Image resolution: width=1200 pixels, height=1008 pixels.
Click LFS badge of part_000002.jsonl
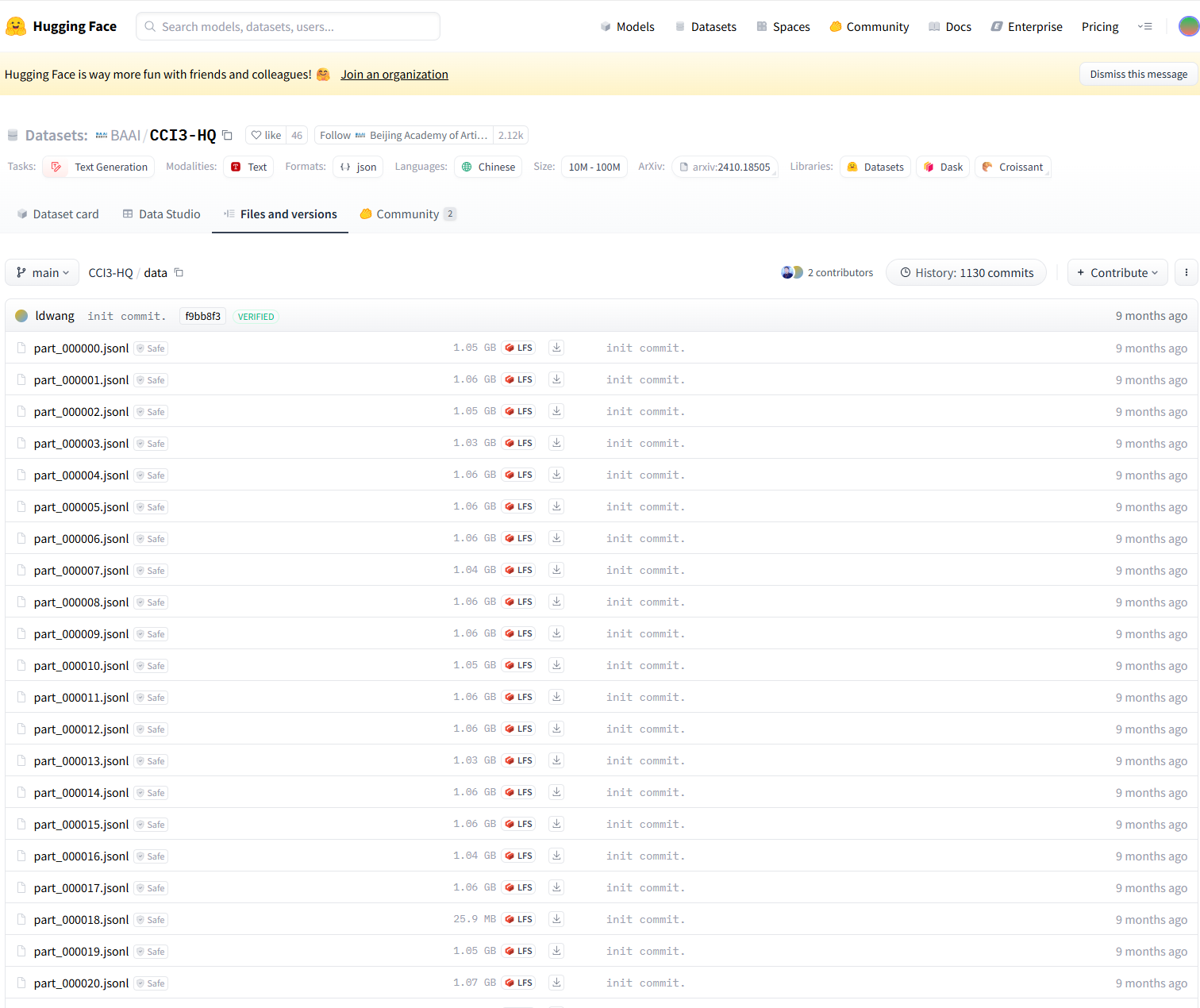coord(518,411)
